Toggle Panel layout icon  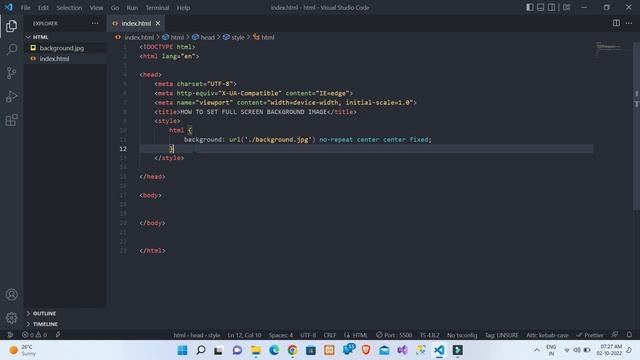pos(540,7)
